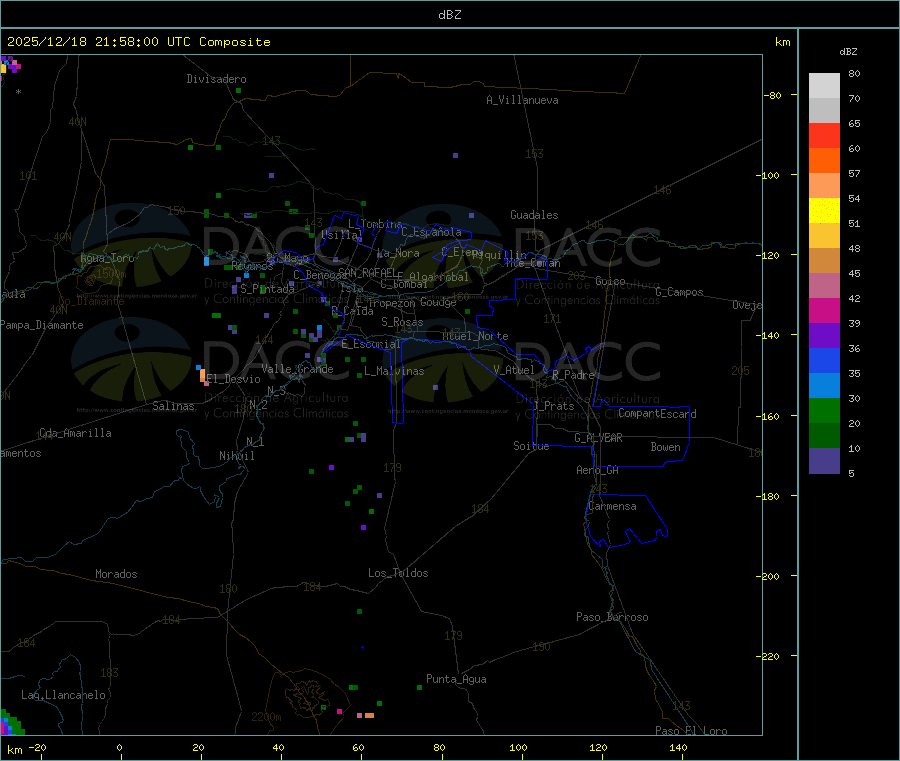Click the L_Malvinas label
This screenshot has width=900, height=761.
pyautogui.click(x=394, y=371)
